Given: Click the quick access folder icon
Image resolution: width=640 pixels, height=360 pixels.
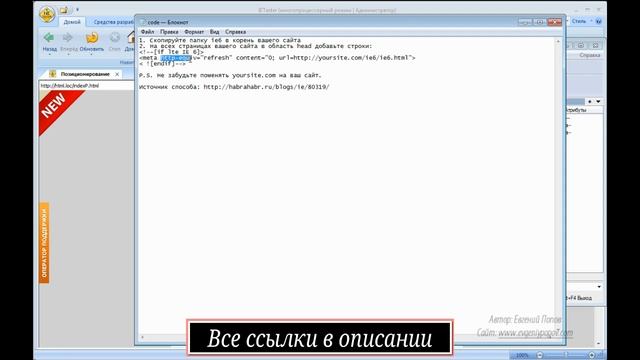Looking at the screenshot, I should [64, 10].
